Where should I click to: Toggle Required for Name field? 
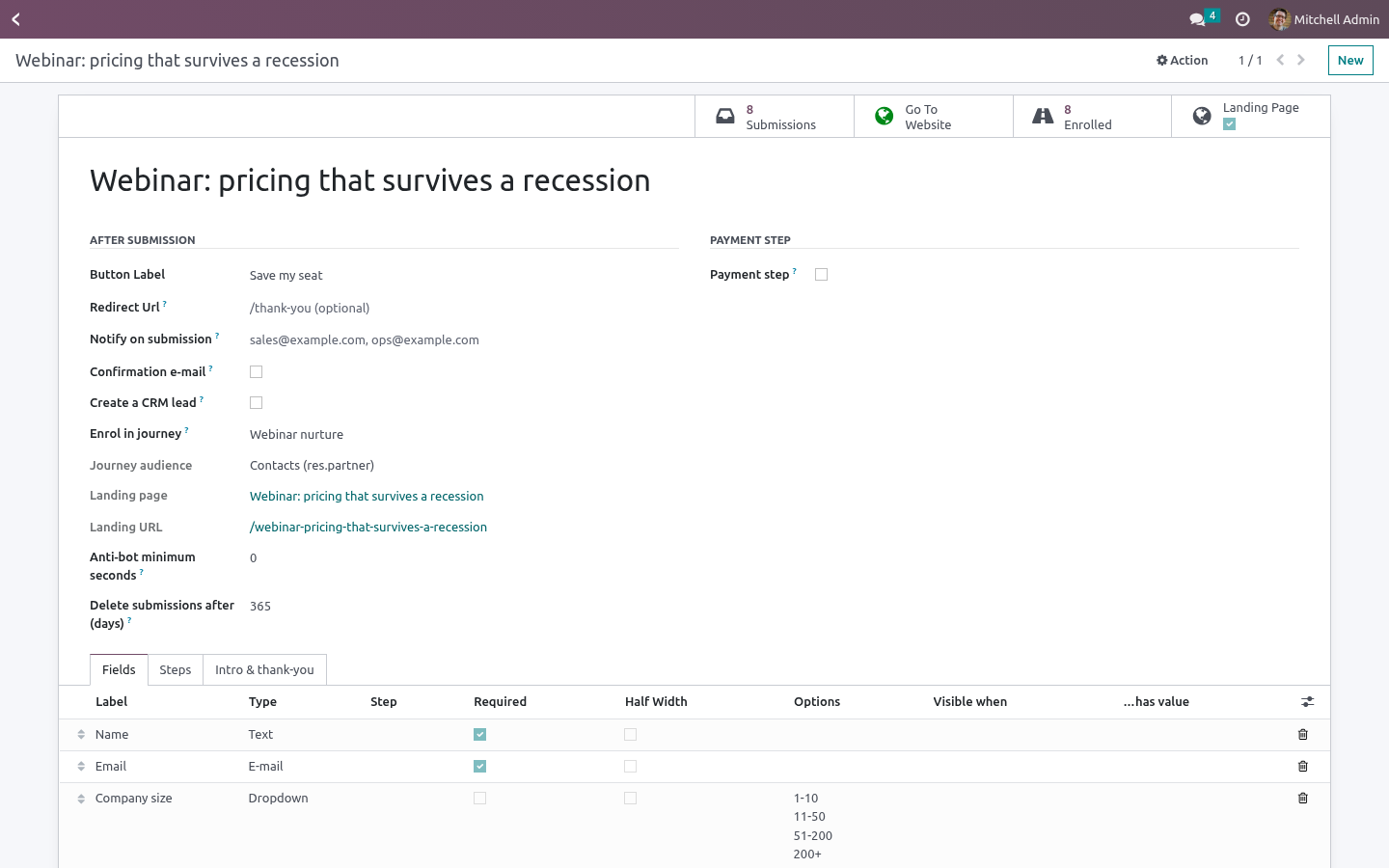pyautogui.click(x=479, y=735)
